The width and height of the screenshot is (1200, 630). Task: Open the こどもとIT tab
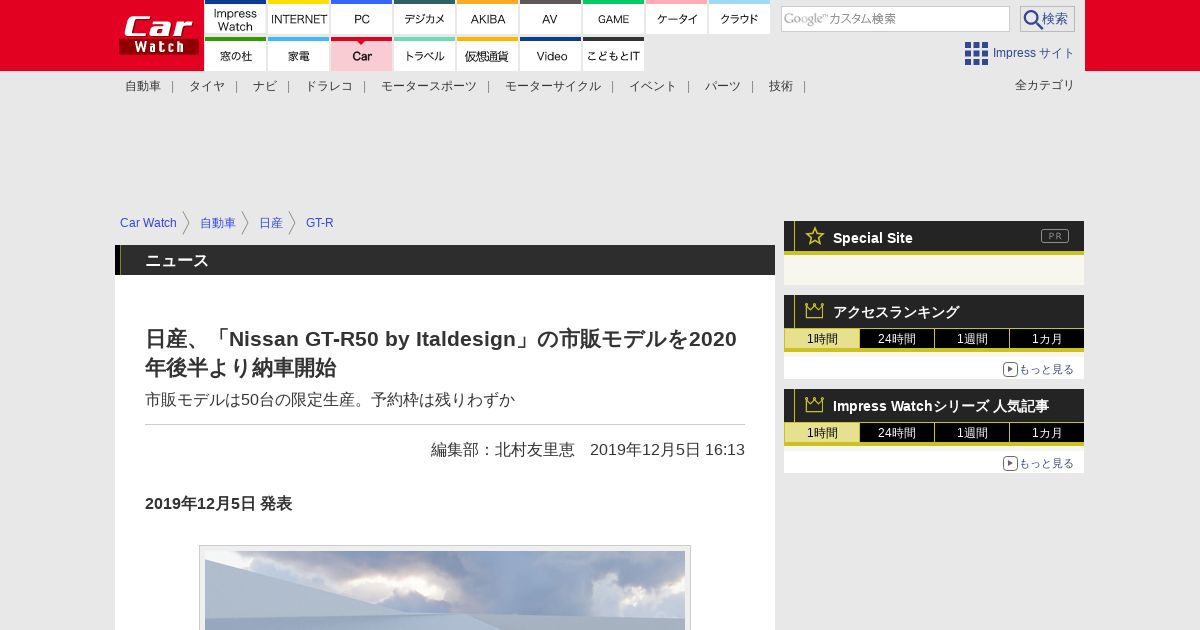point(614,54)
